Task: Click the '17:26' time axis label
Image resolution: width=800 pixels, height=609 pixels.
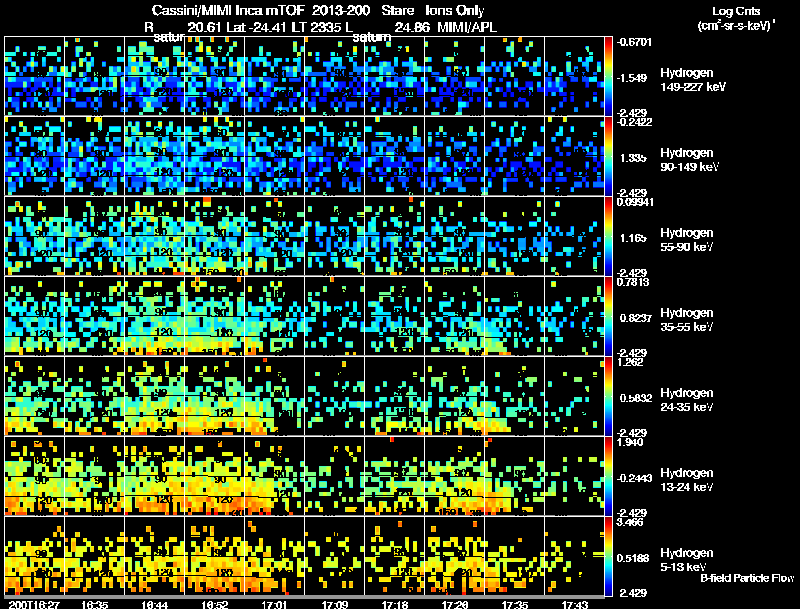Action: (455, 604)
